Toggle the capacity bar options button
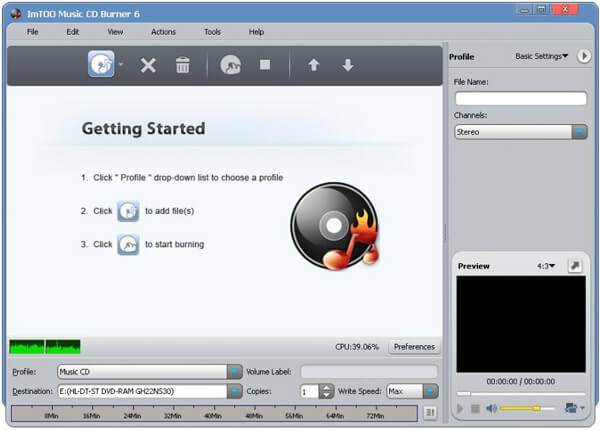The height and width of the screenshot is (430, 600). [x=430, y=412]
